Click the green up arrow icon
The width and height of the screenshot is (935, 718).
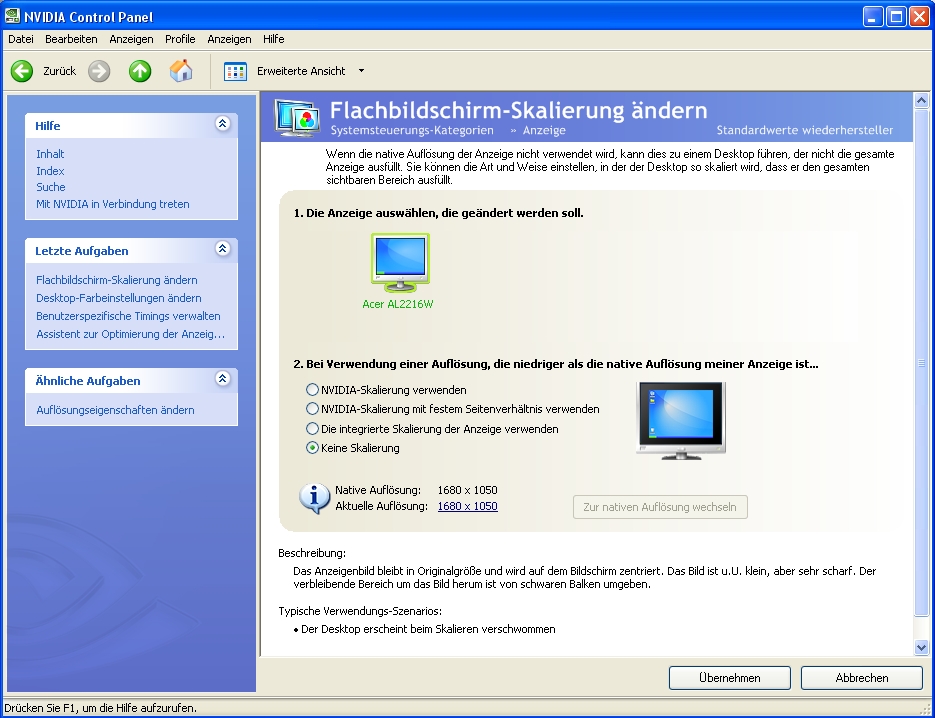[140, 71]
